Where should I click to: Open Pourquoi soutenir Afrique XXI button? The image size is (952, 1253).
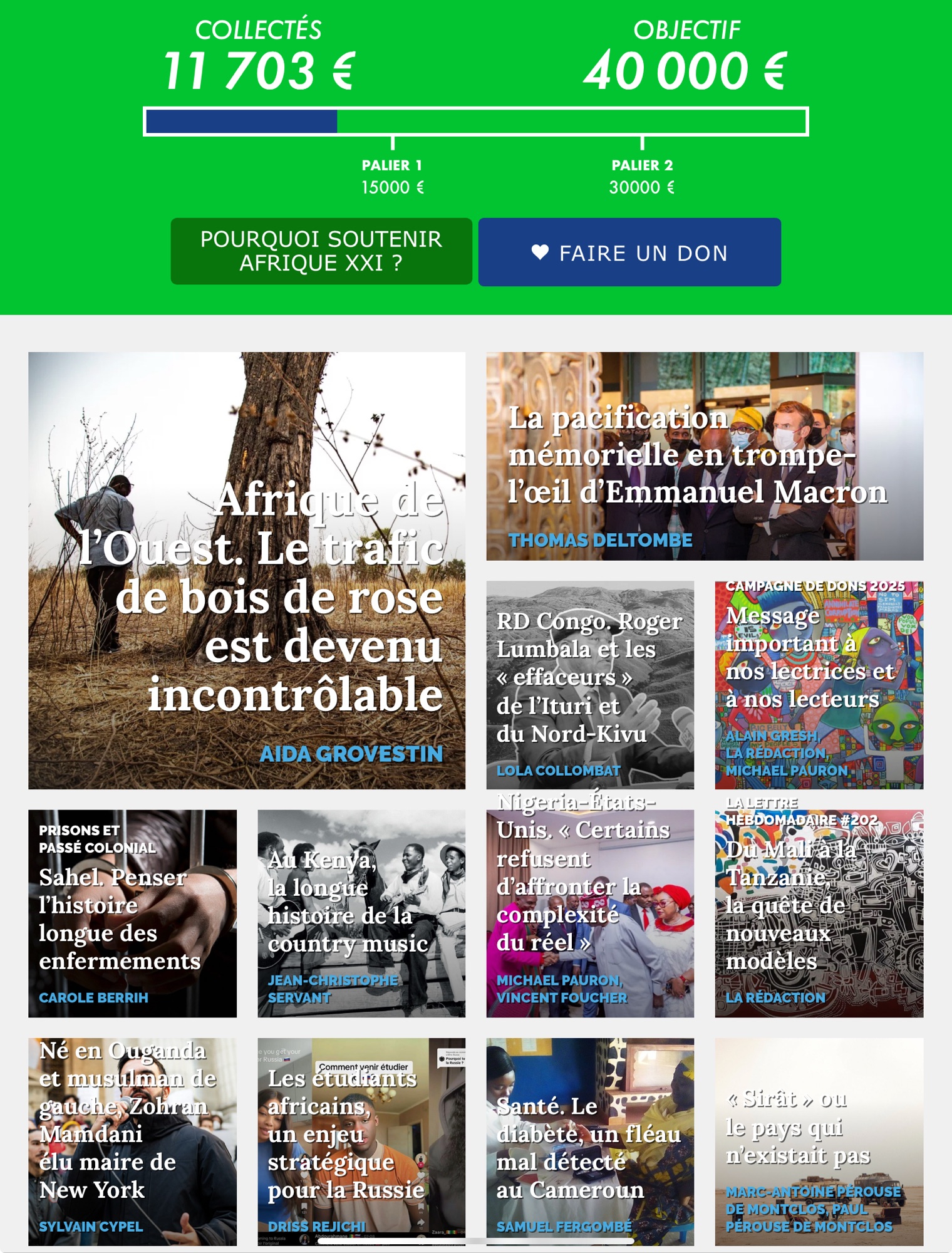click(x=321, y=251)
